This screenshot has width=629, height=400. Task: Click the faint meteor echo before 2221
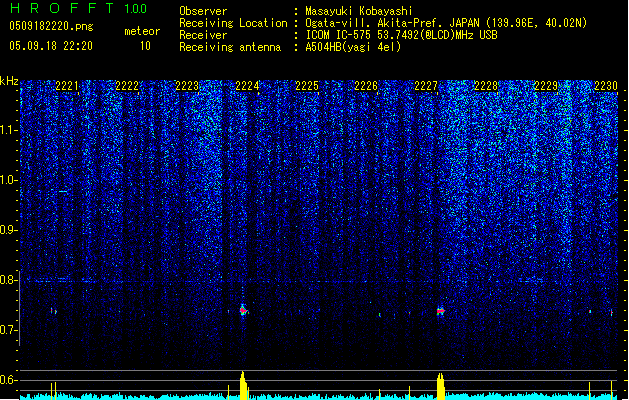pos(53,311)
